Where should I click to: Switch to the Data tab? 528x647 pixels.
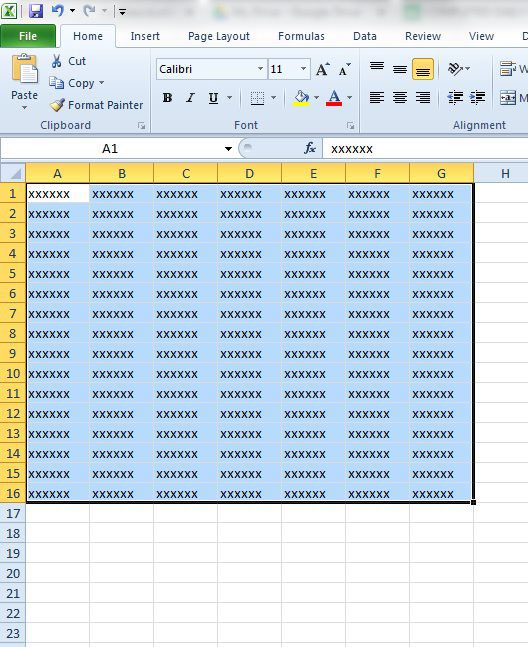pos(365,36)
